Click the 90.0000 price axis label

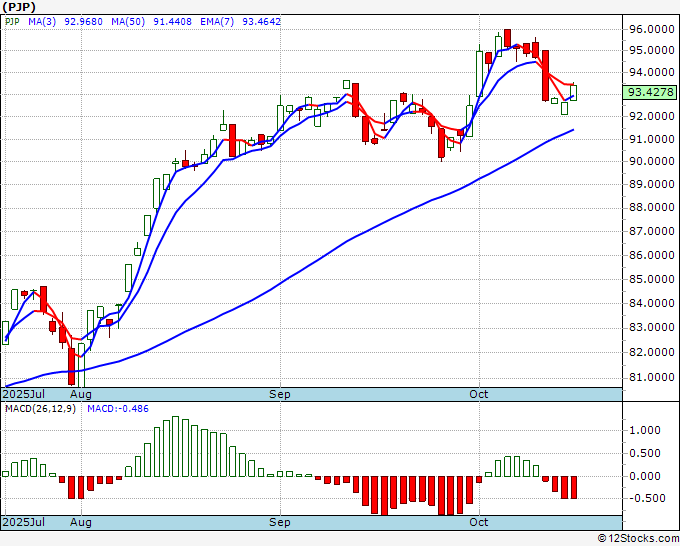(x=652, y=161)
